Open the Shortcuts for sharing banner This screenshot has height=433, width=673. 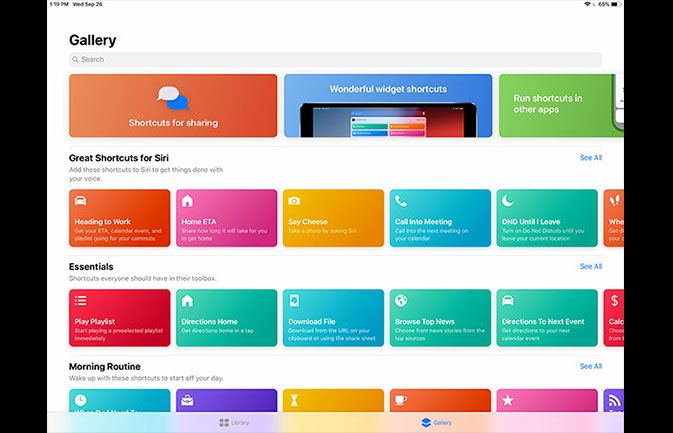(173, 105)
